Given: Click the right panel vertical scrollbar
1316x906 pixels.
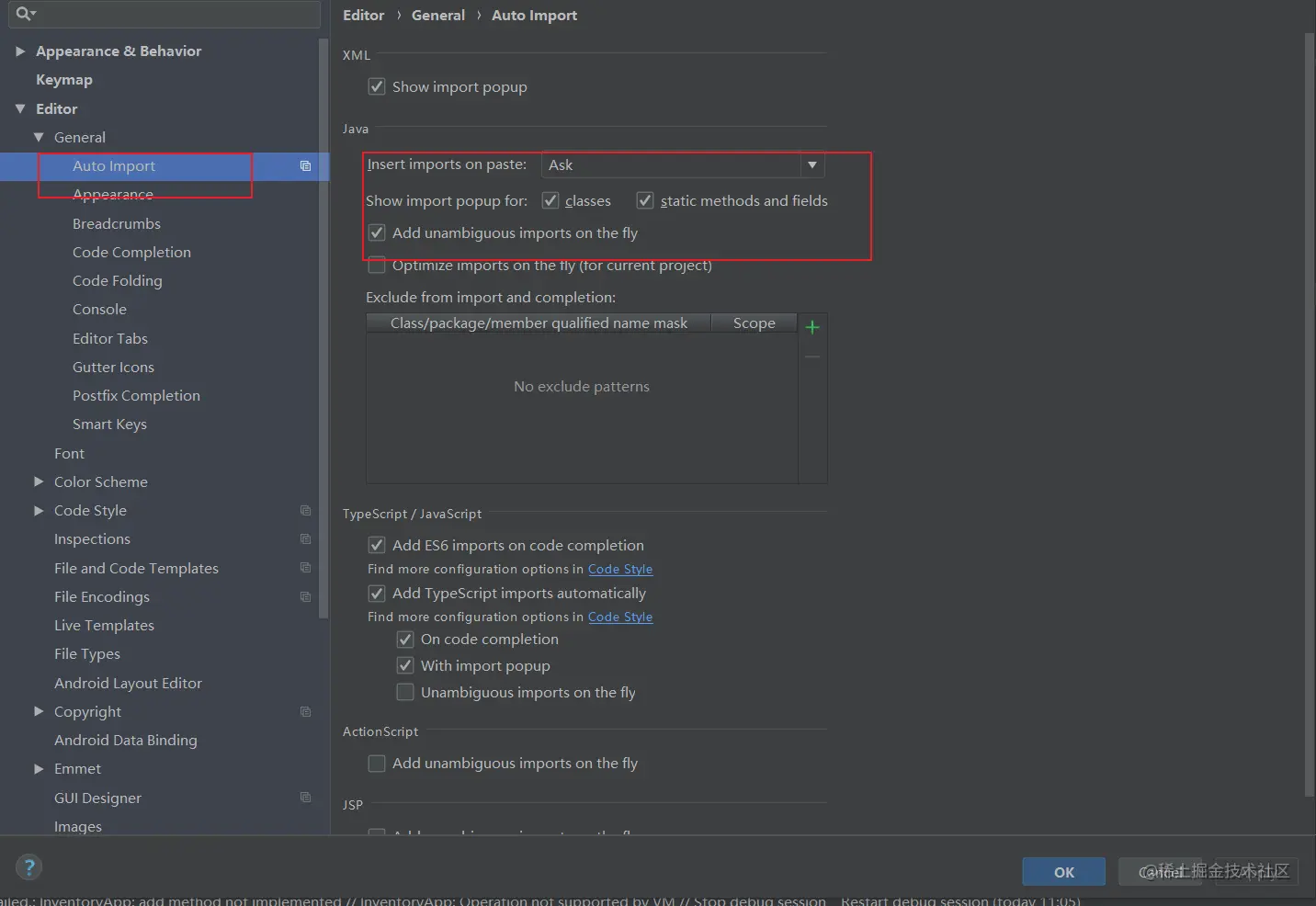Looking at the screenshot, I should coord(1310,415).
